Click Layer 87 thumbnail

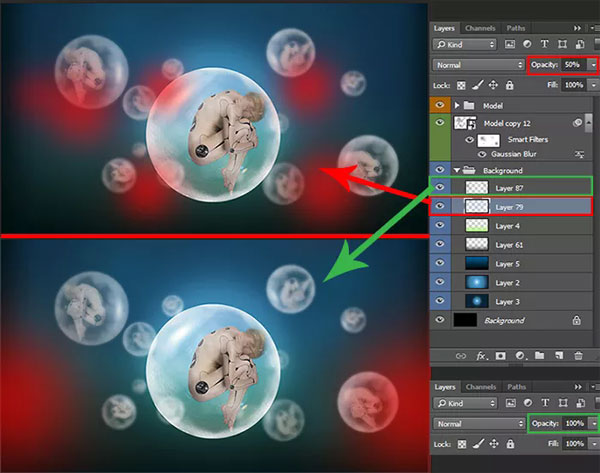point(477,188)
